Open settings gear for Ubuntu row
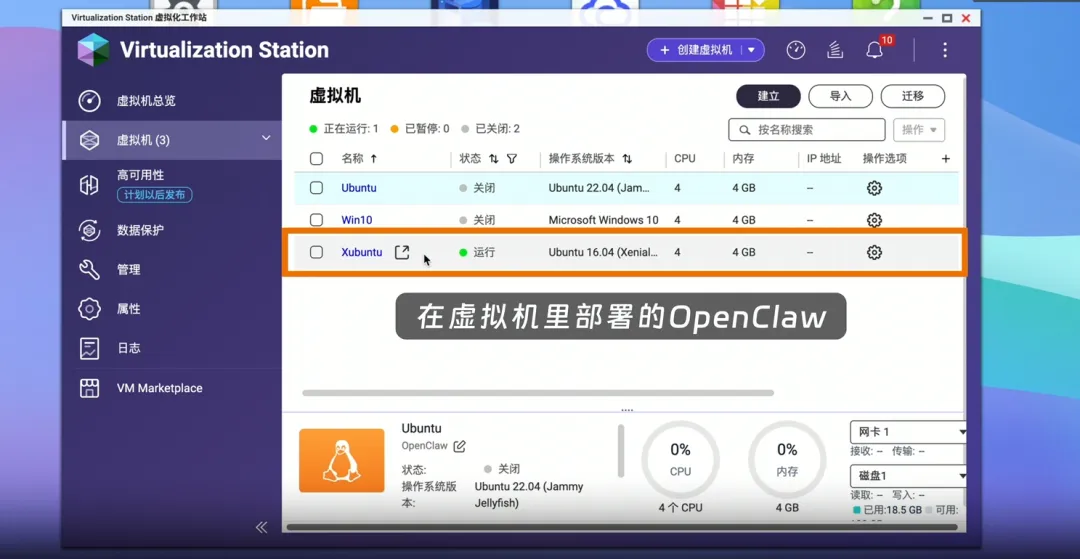Viewport: 1080px width, 559px height. tap(874, 188)
